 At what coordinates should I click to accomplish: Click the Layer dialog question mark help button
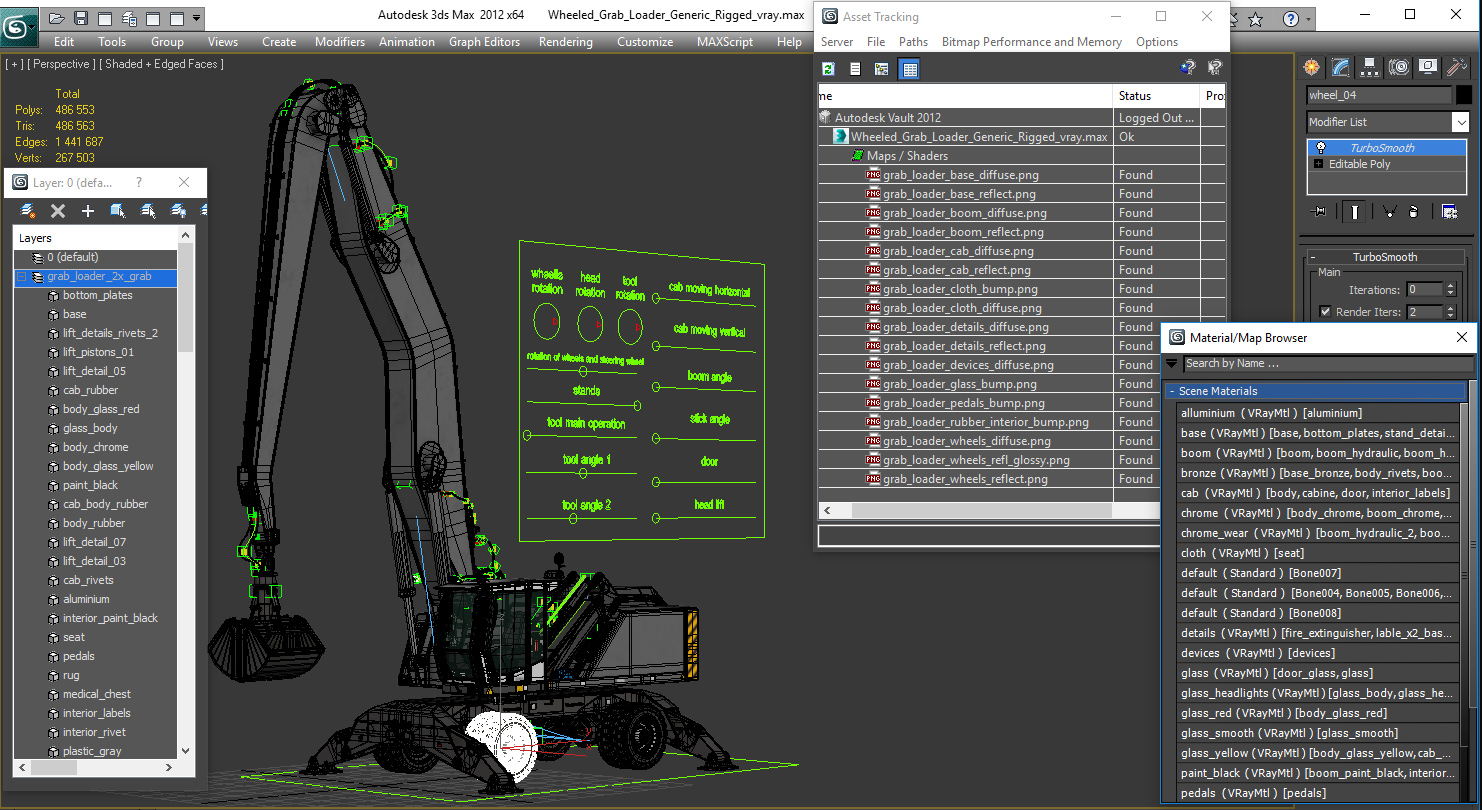(x=139, y=183)
